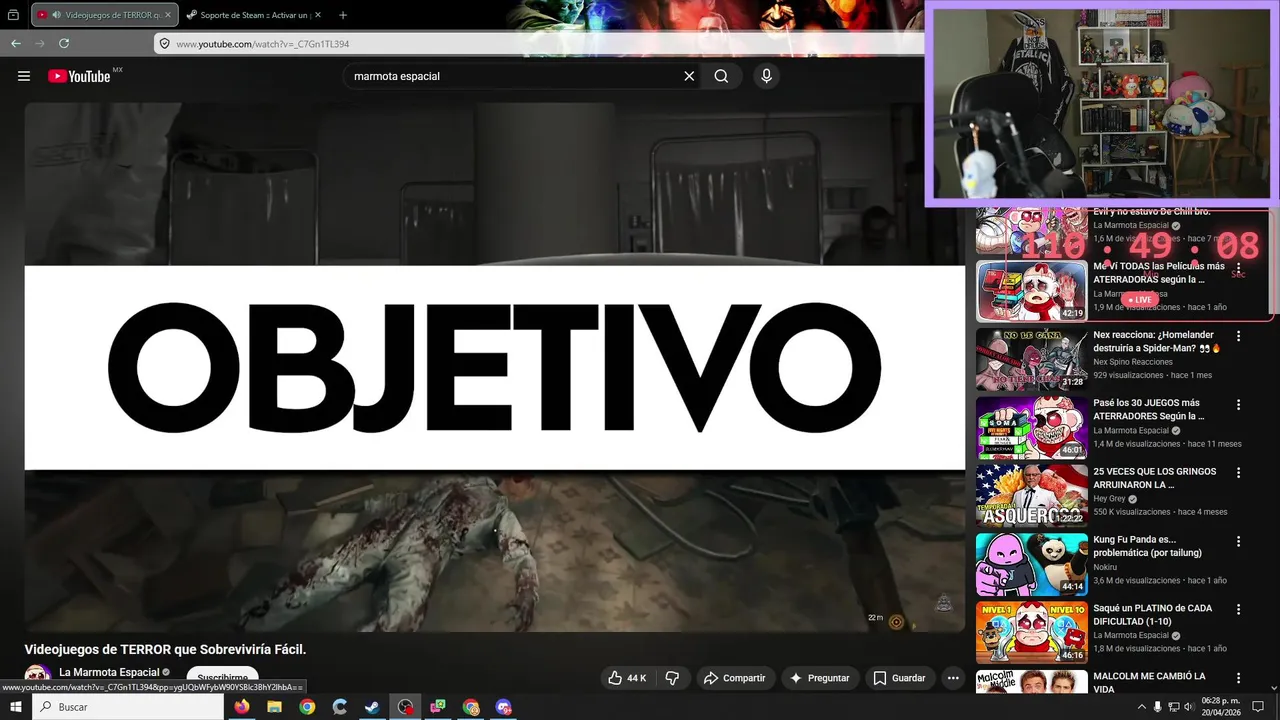Open Steam from the taskbar
Image resolution: width=1280 pixels, height=720 pixels.
click(x=372, y=707)
